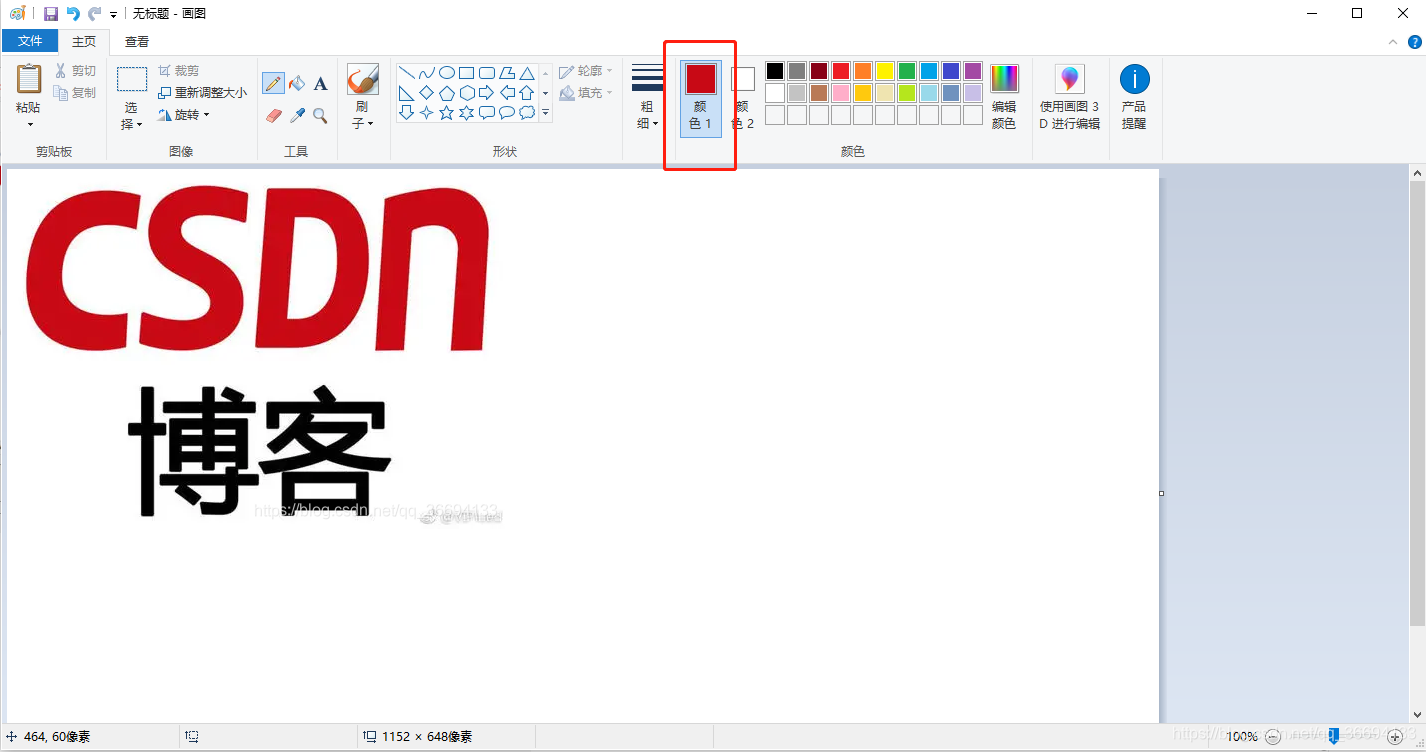Click 编辑颜色 (Edit colors) button

(x=1004, y=97)
